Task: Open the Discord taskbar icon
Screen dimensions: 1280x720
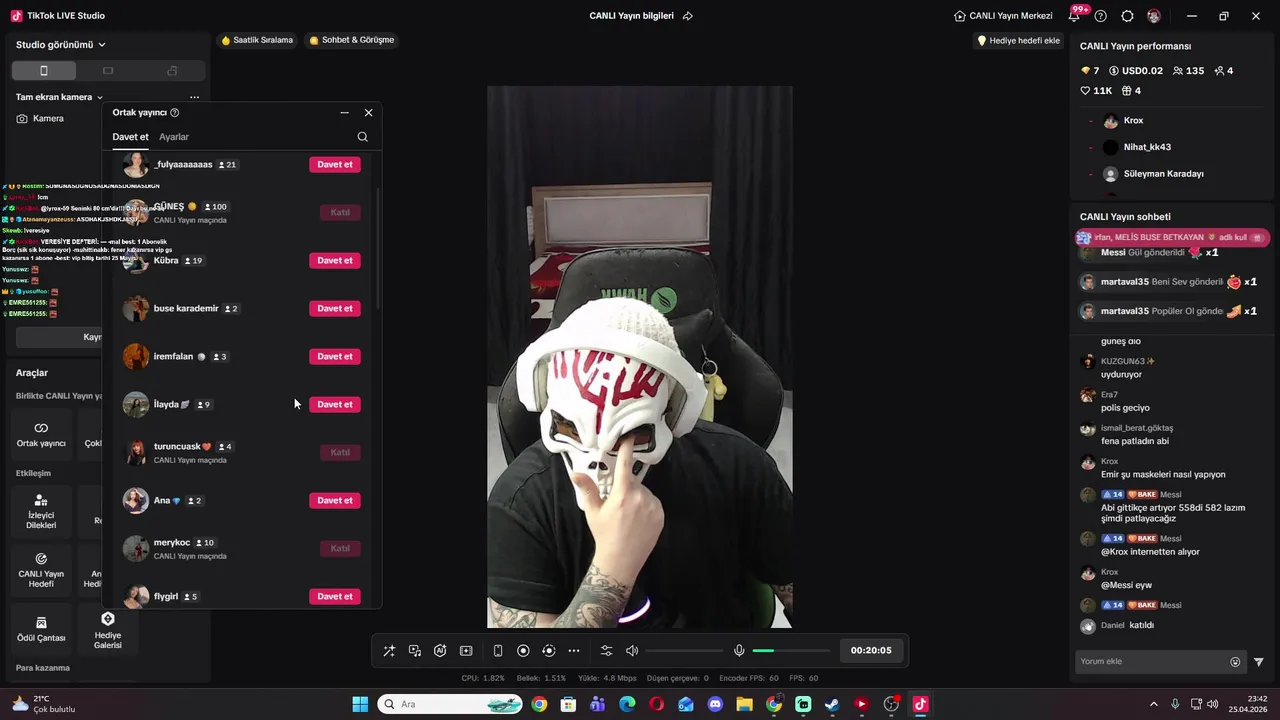Action: point(715,704)
